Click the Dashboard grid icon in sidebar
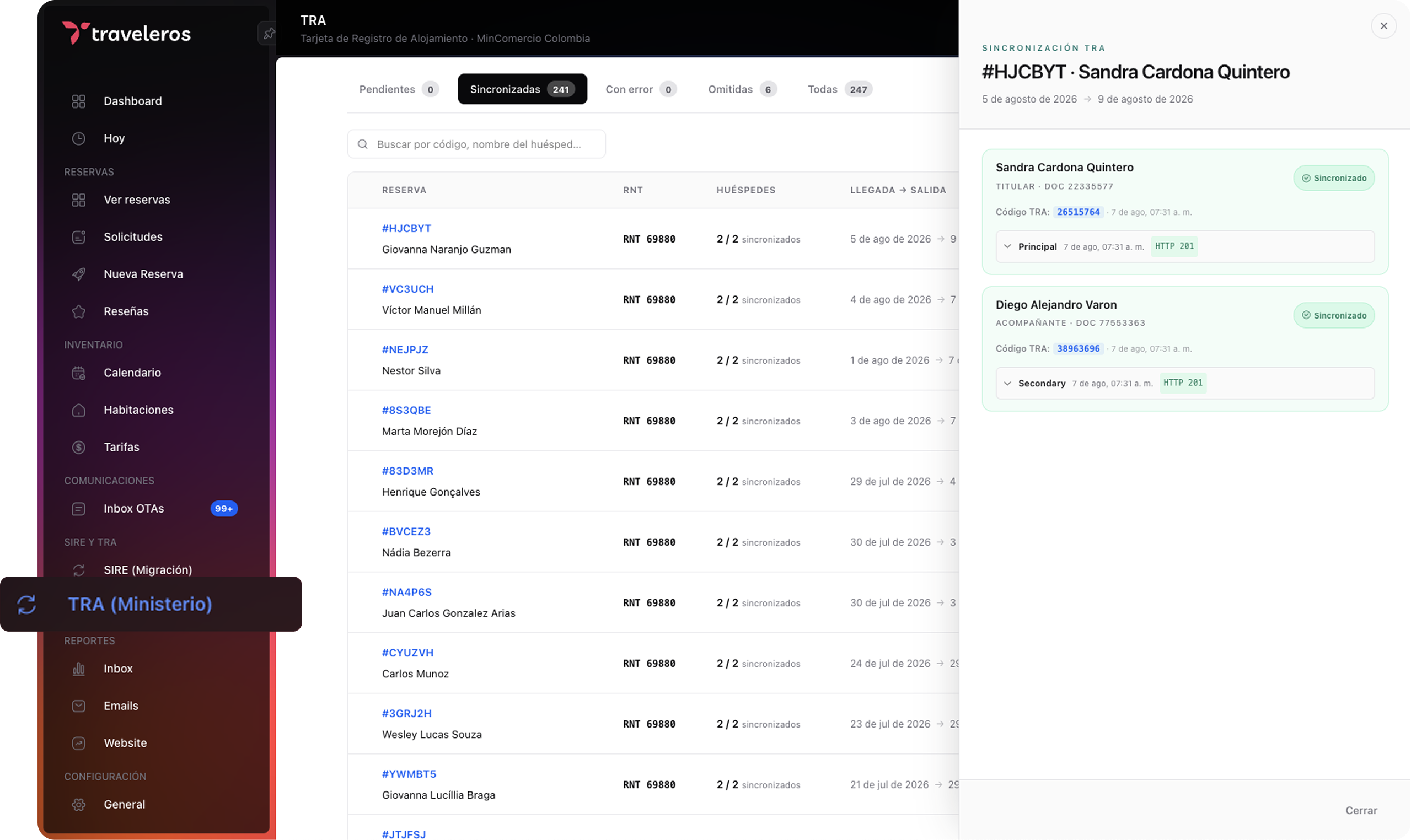The height and width of the screenshot is (840, 1411). (79, 101)
